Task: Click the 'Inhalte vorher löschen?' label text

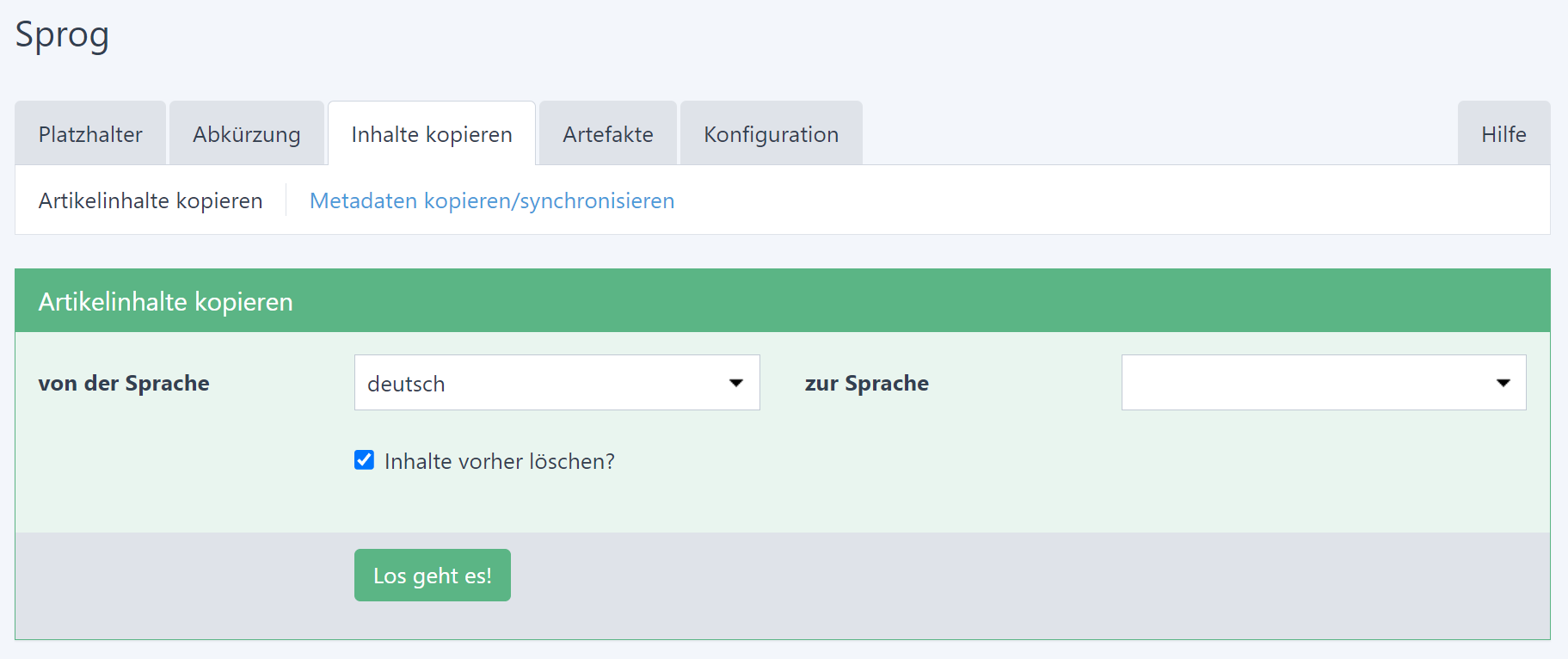Action: point(500,462)
